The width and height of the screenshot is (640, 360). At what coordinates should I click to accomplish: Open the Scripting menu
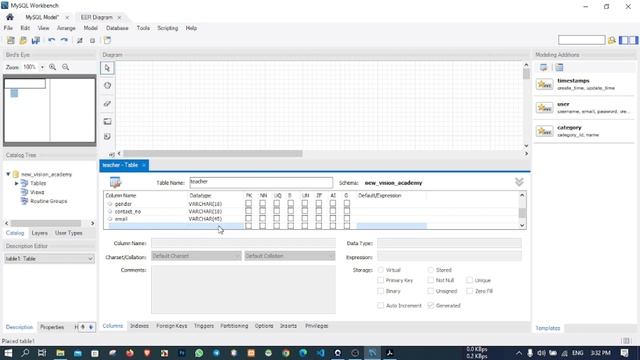pyautogui.click(x=167, y=28)
